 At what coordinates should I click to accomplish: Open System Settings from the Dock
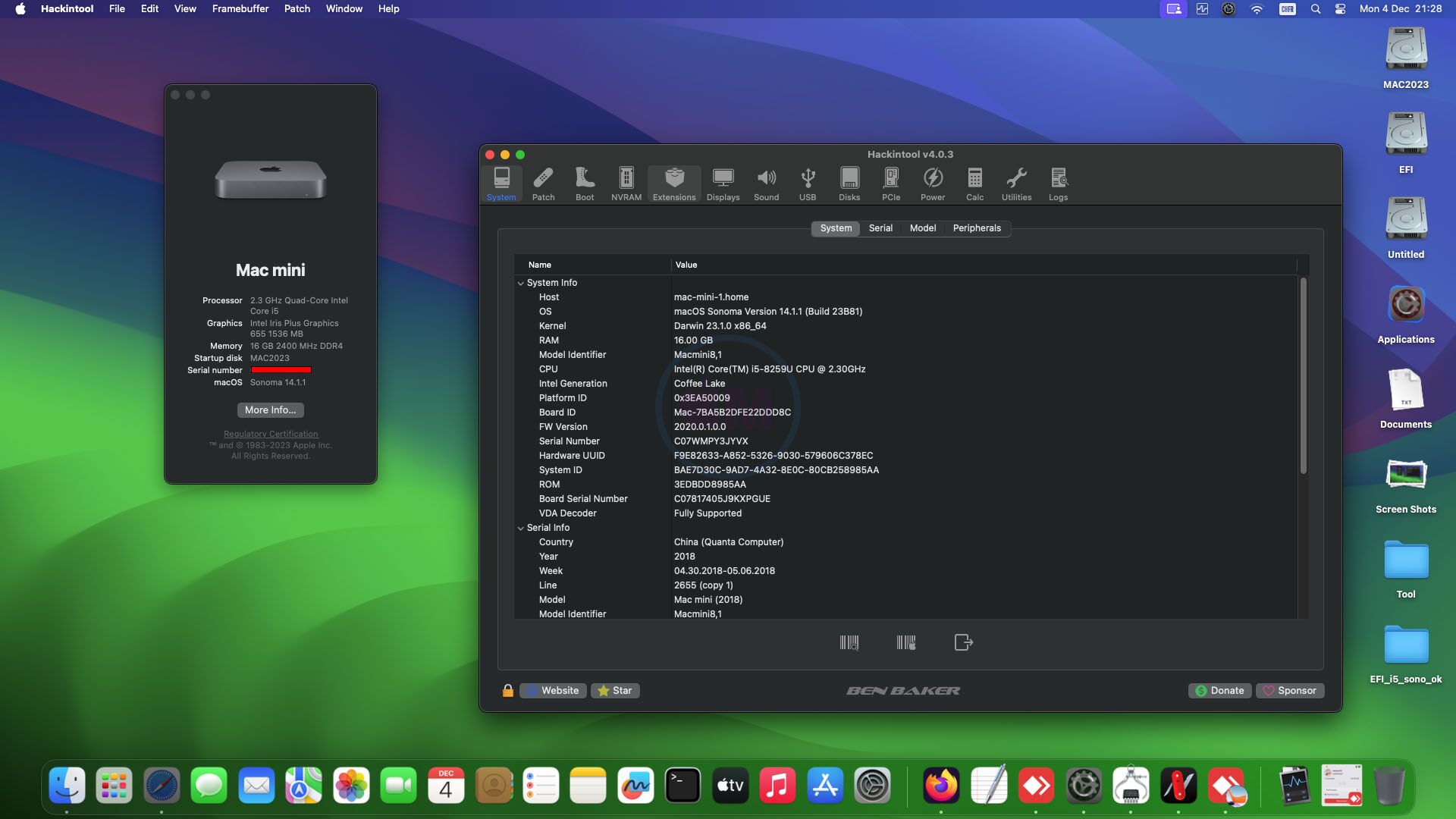[x=872, y=786]
